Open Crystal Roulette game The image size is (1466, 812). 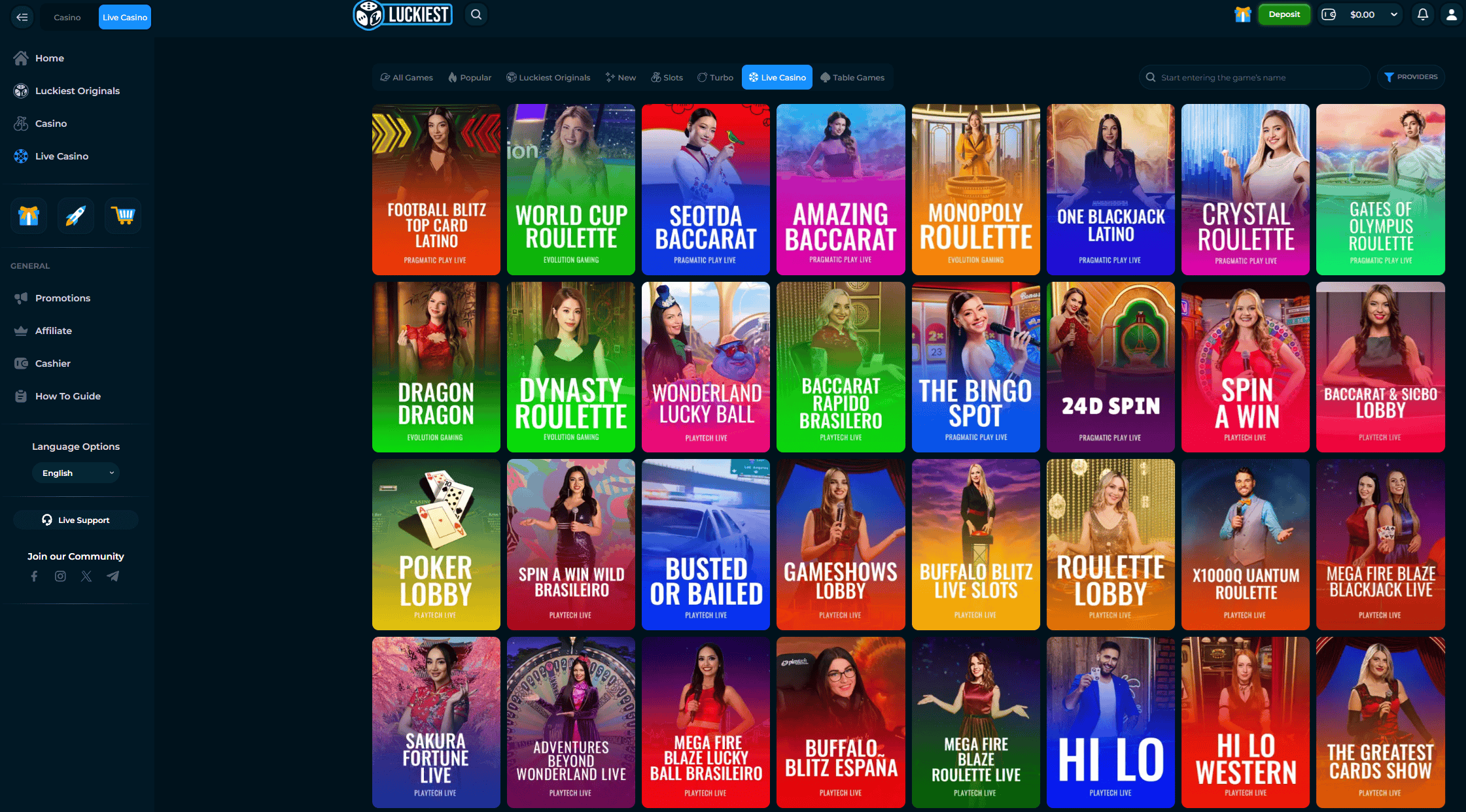(x=1246, y=190)
